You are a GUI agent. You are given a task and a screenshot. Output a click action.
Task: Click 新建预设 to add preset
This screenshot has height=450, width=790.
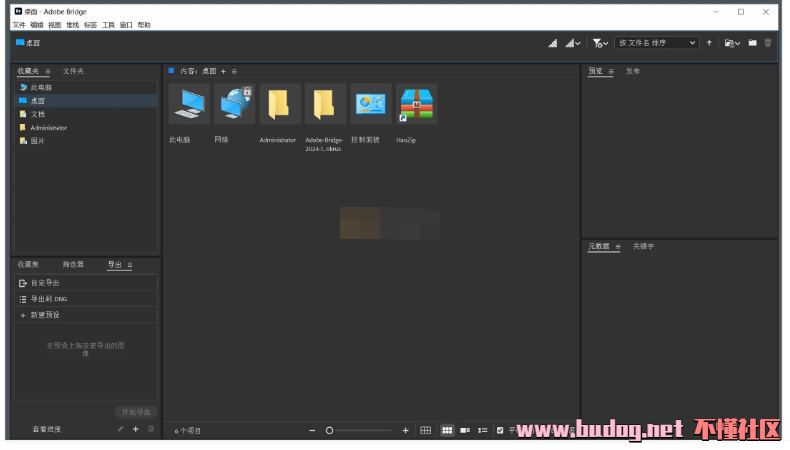tap(86, 315)
